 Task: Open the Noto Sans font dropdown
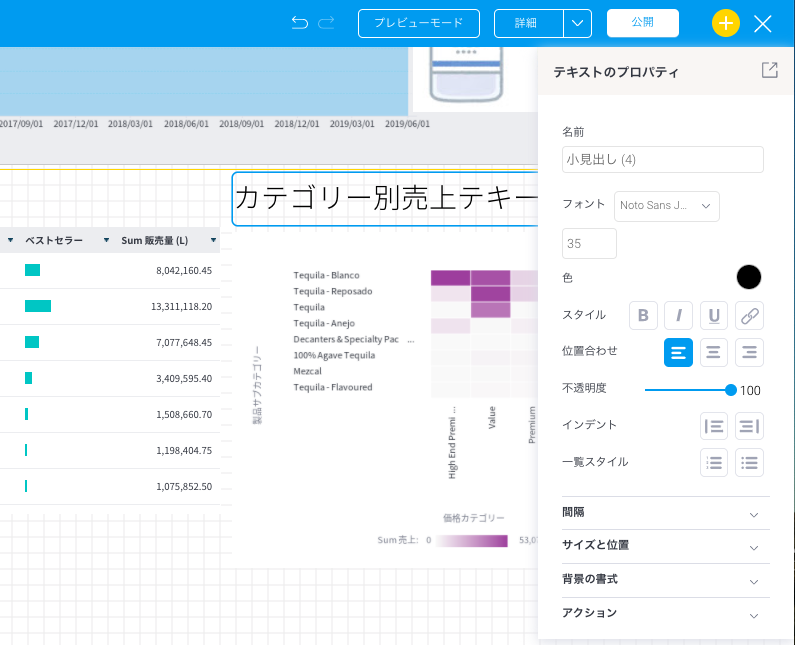click(667, 206)
